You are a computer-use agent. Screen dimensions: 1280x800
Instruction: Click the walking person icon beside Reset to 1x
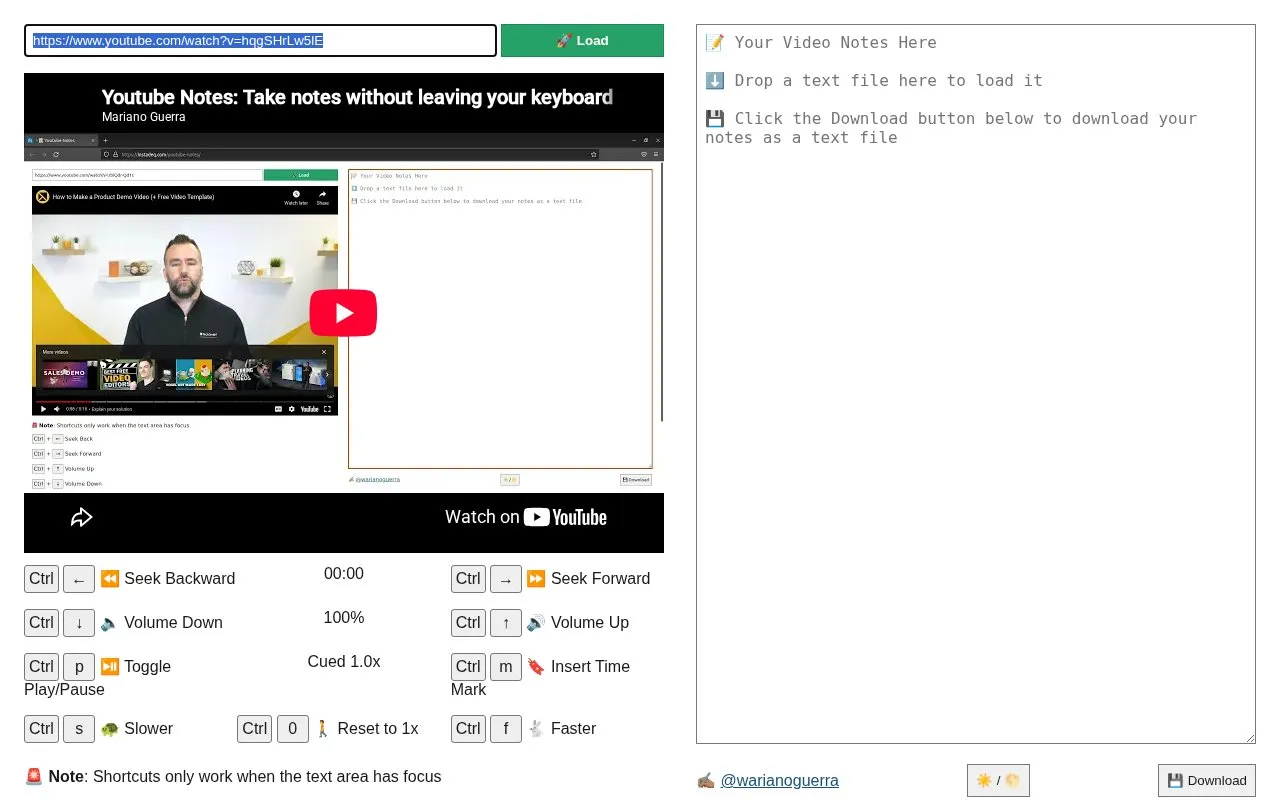pyautogui.click(x=322, y=729)
